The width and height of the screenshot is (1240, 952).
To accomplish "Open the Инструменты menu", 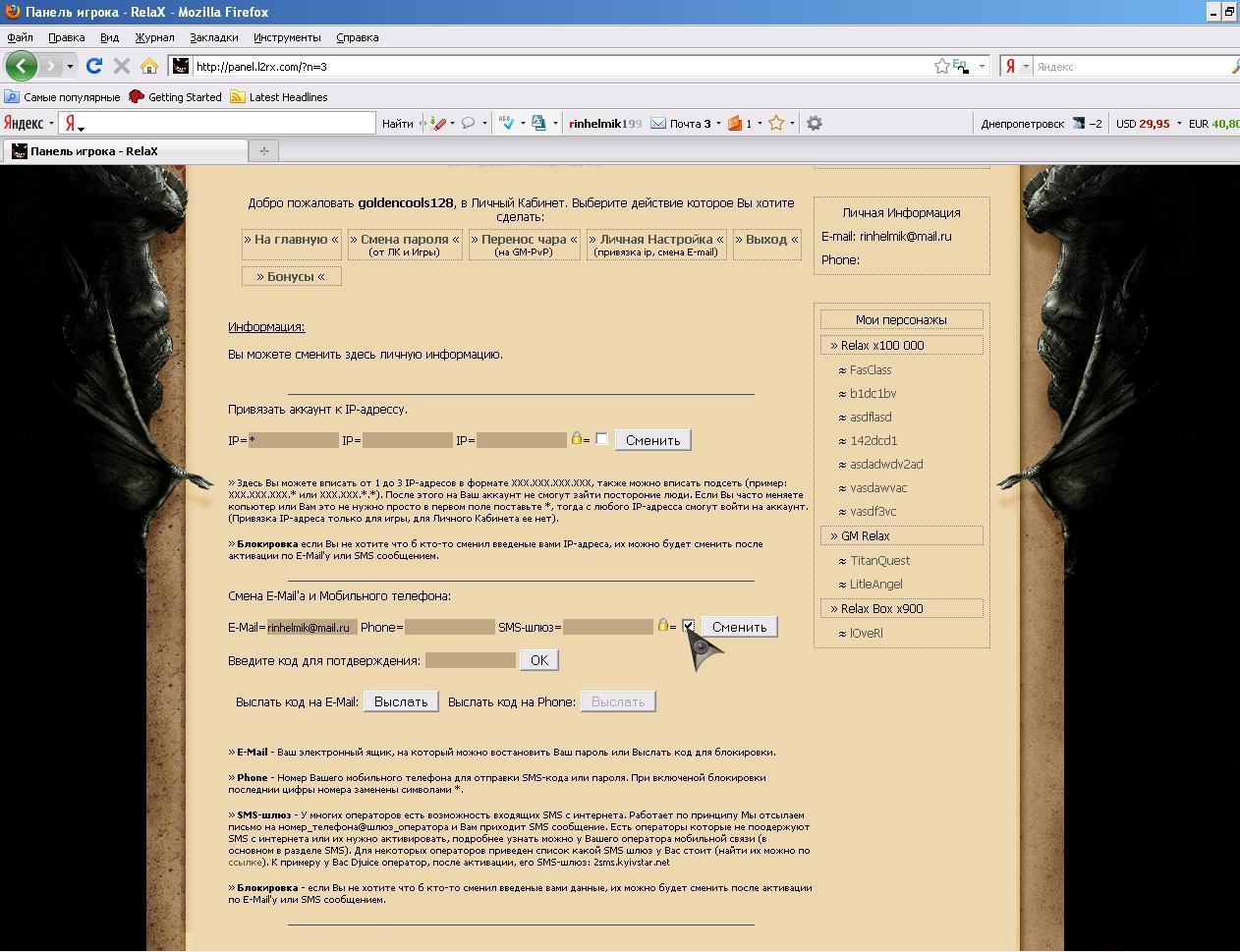I will [287, 37].
